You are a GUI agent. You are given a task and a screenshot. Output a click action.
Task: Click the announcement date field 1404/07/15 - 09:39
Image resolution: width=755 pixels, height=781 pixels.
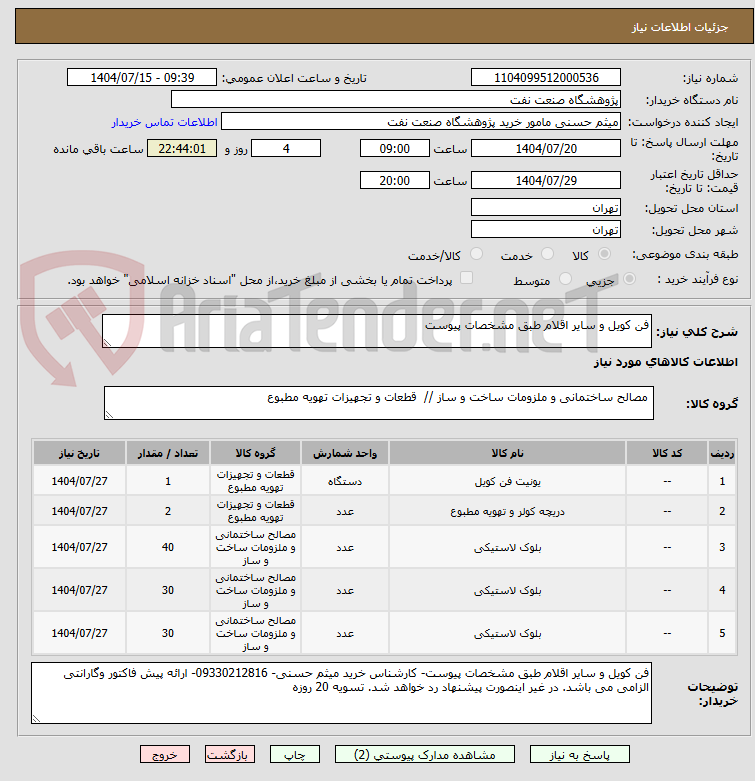click(x=142, y=77)
